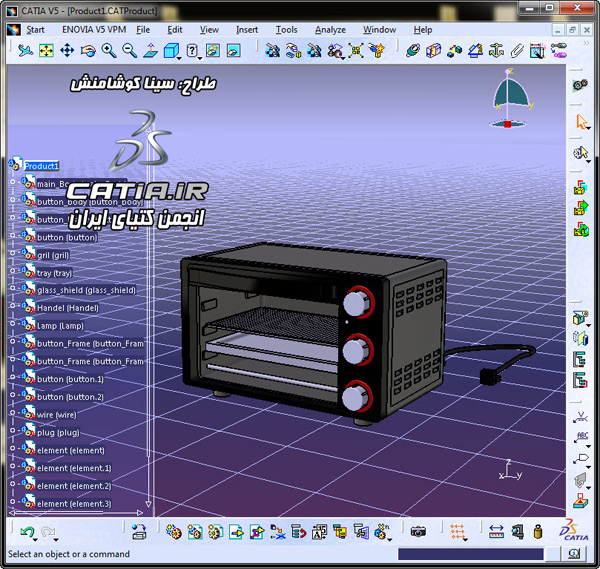Choose the orange Select arrow tool
Image resolution: width=600 pixels, height=569 pixels.
tap(581, 122)
